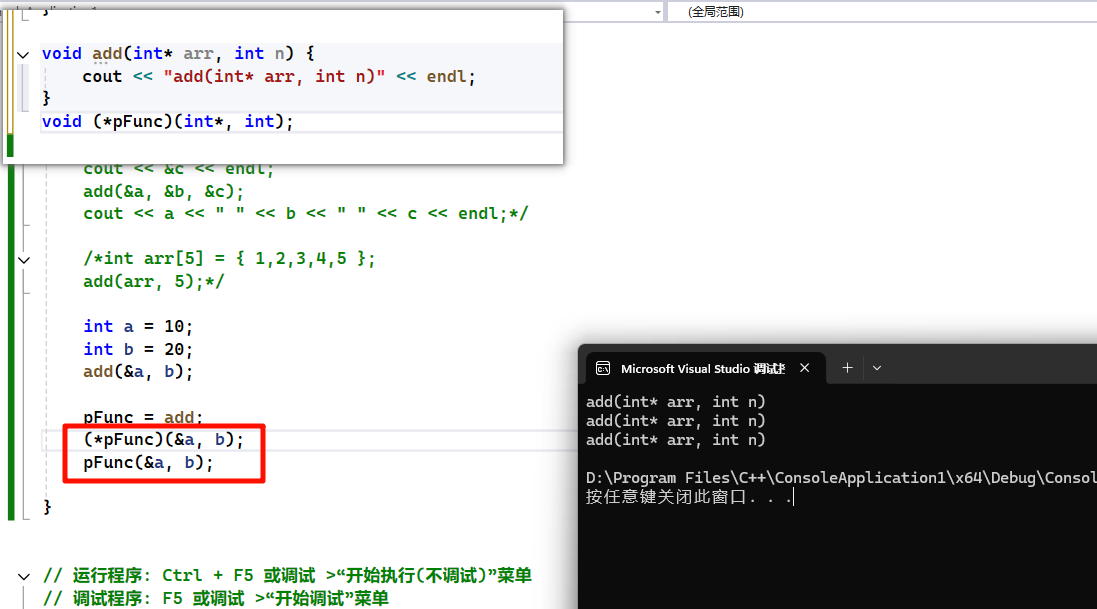This screenshot has height=609, width=1097.
Task: Open the global scope (全局范围) dropdown
Action: click(880, 12)
